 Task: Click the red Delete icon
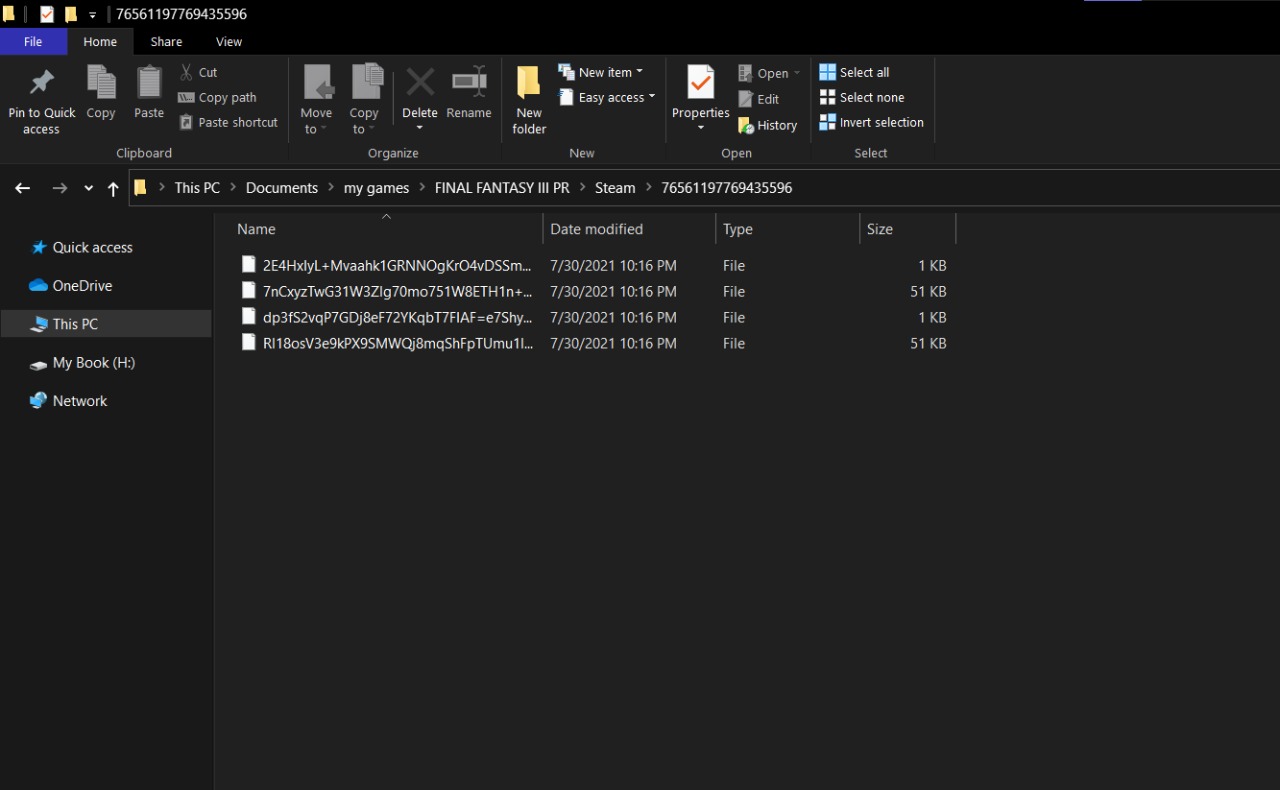coord(420,83)
